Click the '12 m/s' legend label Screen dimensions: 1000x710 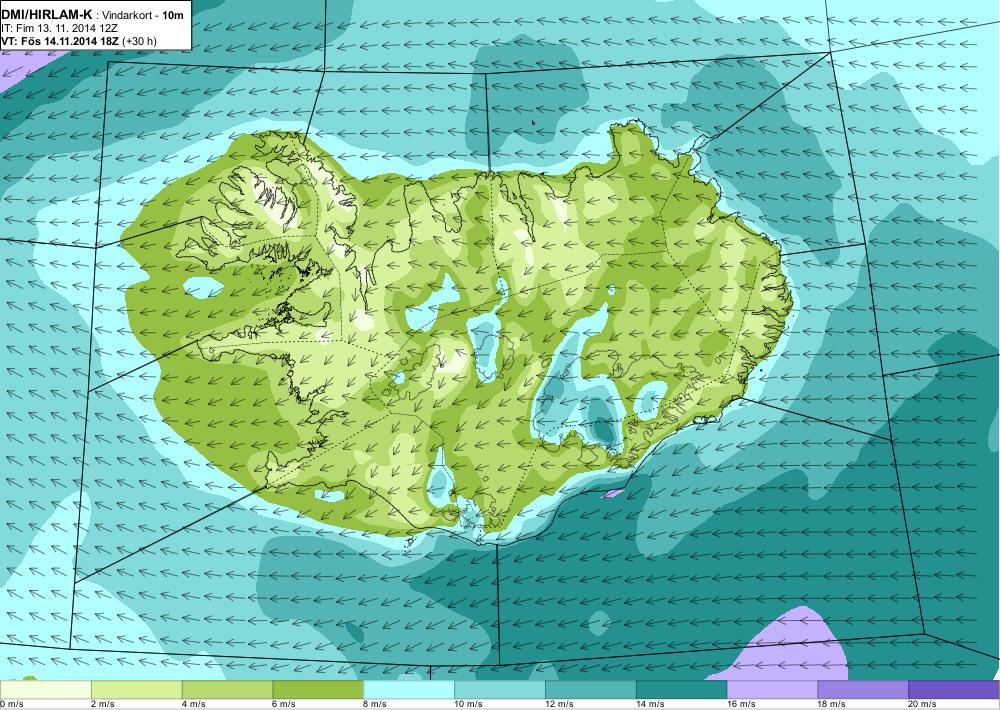[x=559, y=704]
